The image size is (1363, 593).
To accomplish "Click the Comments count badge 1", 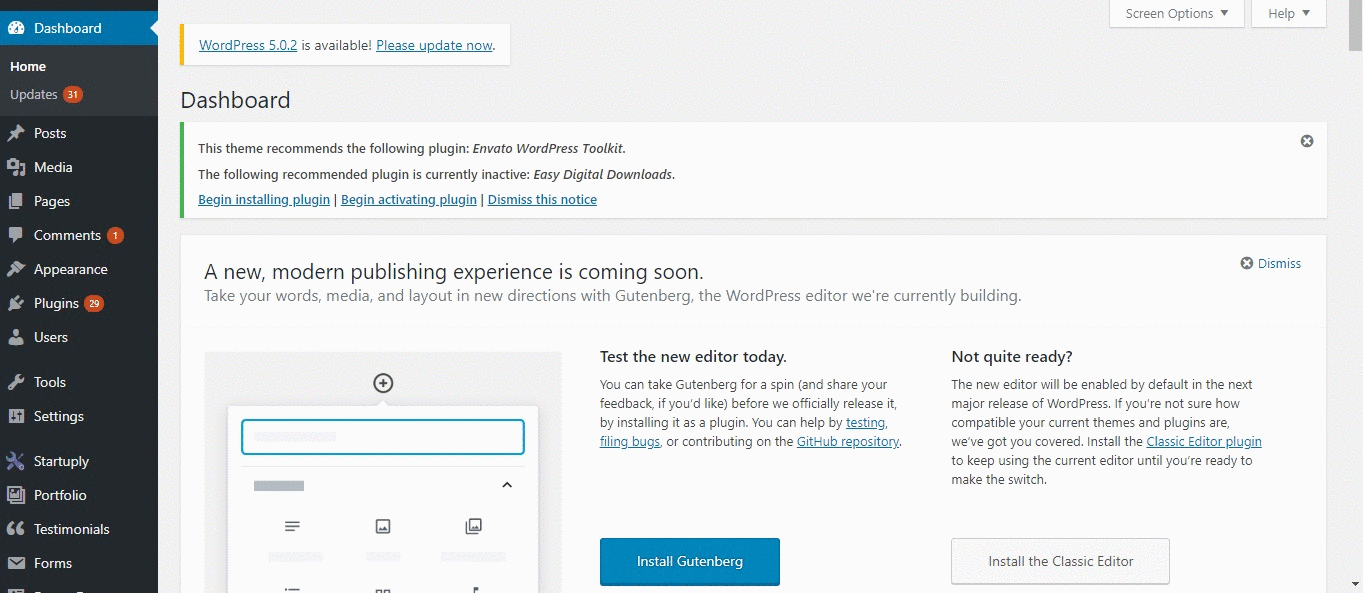I will pyautogui.click(x=115, y=235).
